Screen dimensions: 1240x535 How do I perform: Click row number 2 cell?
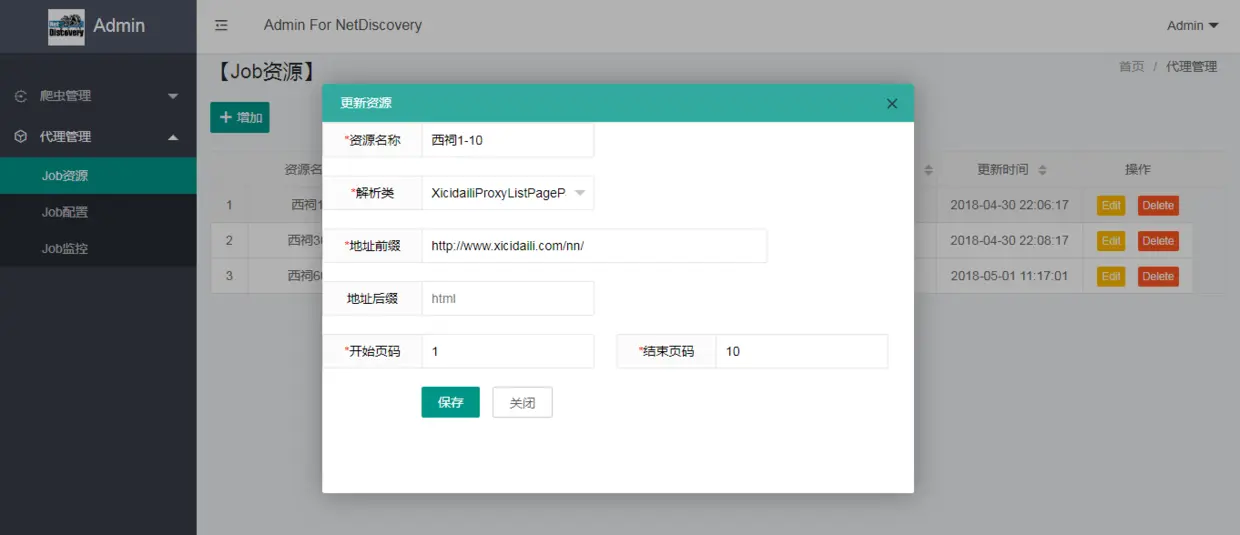[229, 241]
